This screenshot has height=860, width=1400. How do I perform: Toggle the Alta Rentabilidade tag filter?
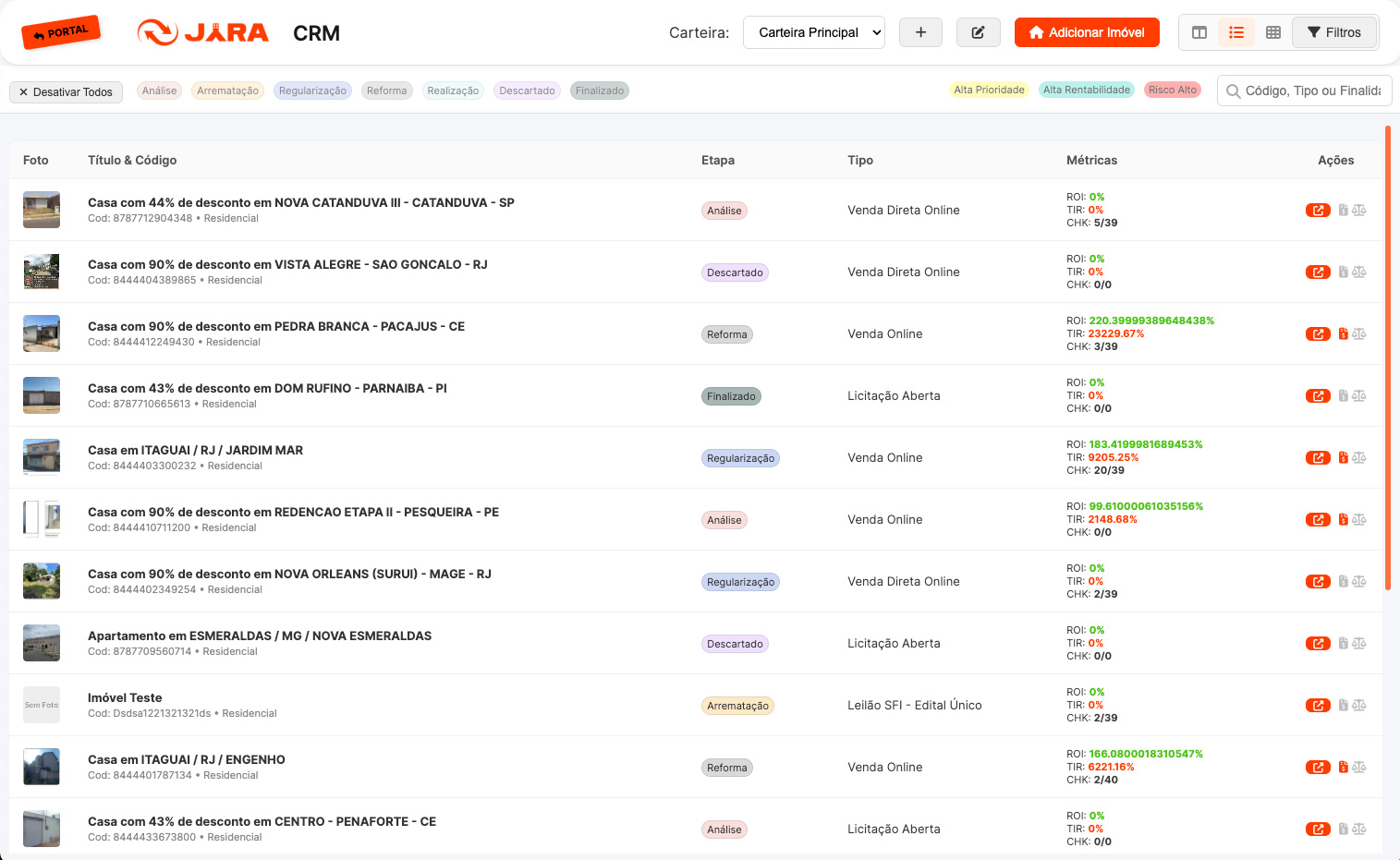coord(1087,90)
